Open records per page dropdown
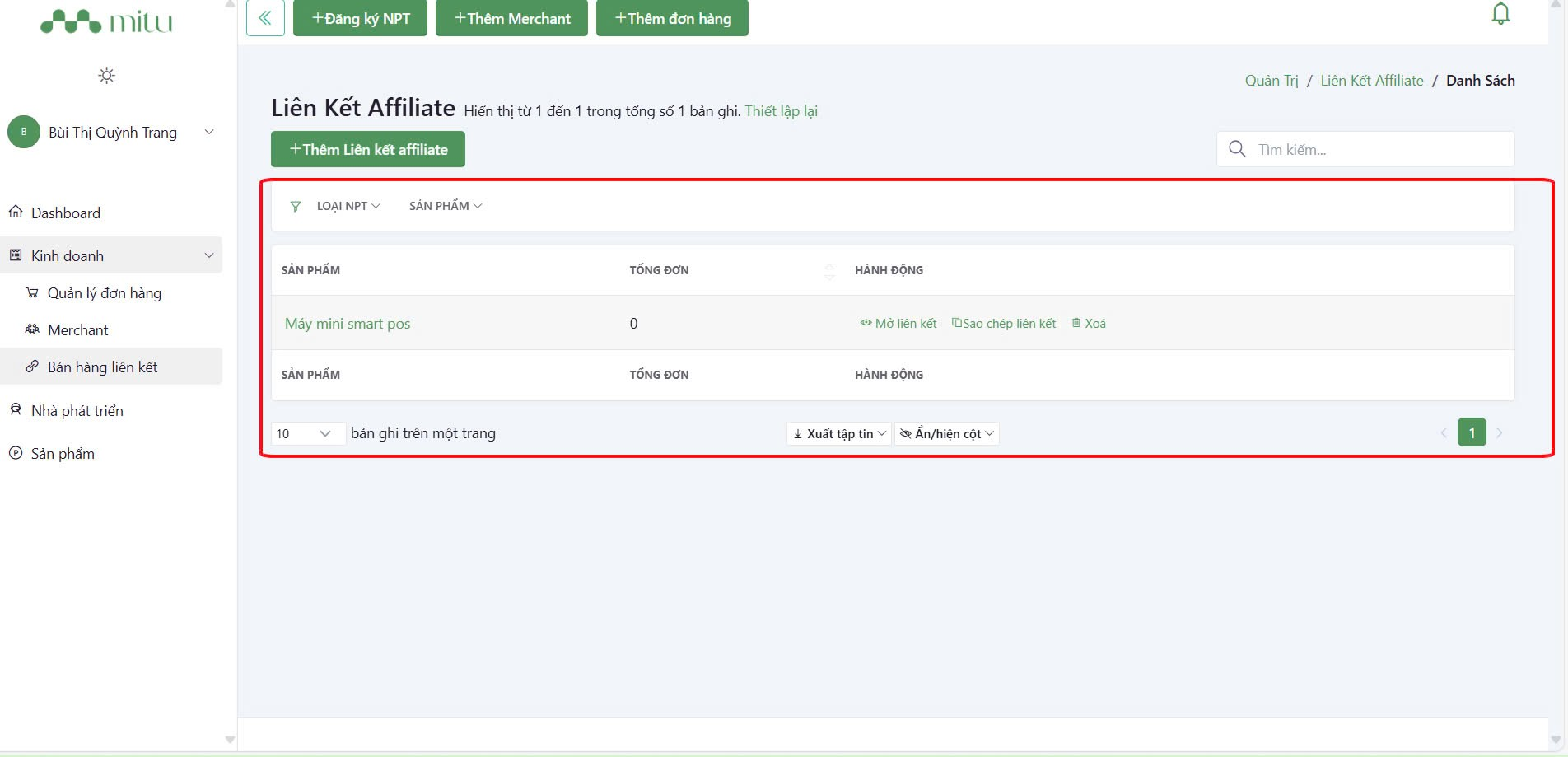Image resolution: width=1568 pixels, height=757 pixels. coord(305,434)
